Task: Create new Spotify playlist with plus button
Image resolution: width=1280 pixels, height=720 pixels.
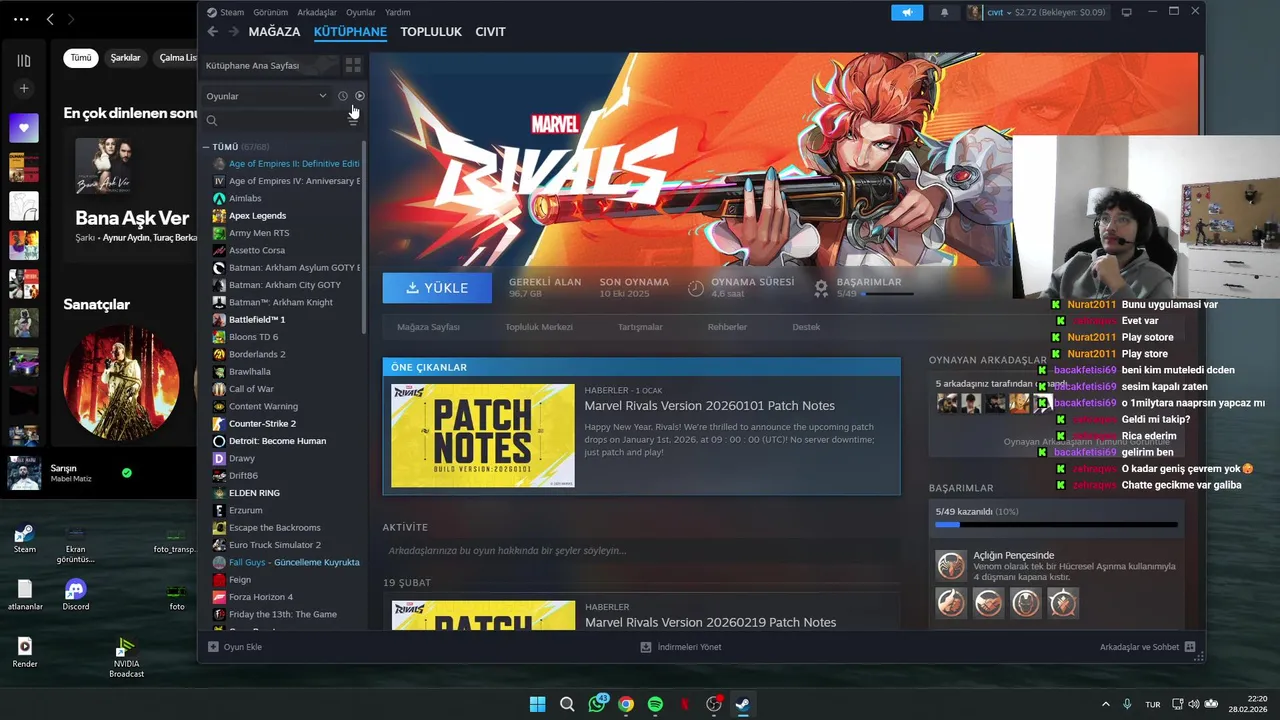Action: pos(24,89)
